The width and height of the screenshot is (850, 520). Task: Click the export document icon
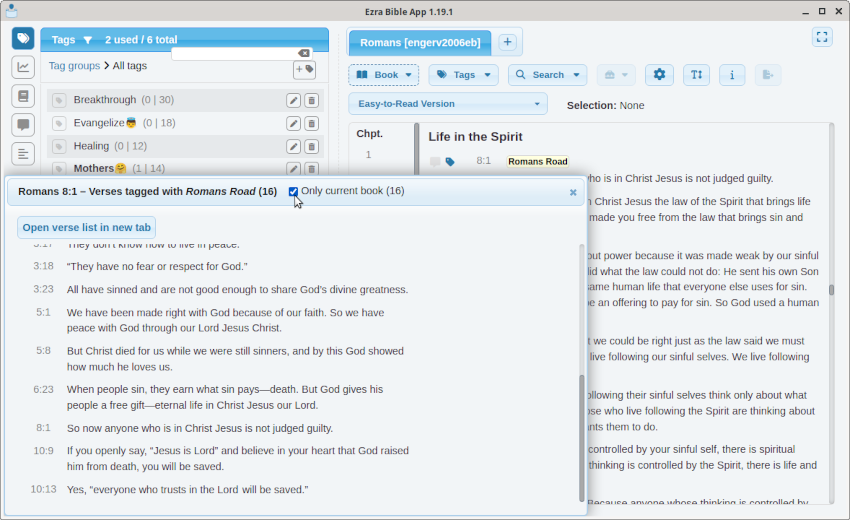[768, 75]
